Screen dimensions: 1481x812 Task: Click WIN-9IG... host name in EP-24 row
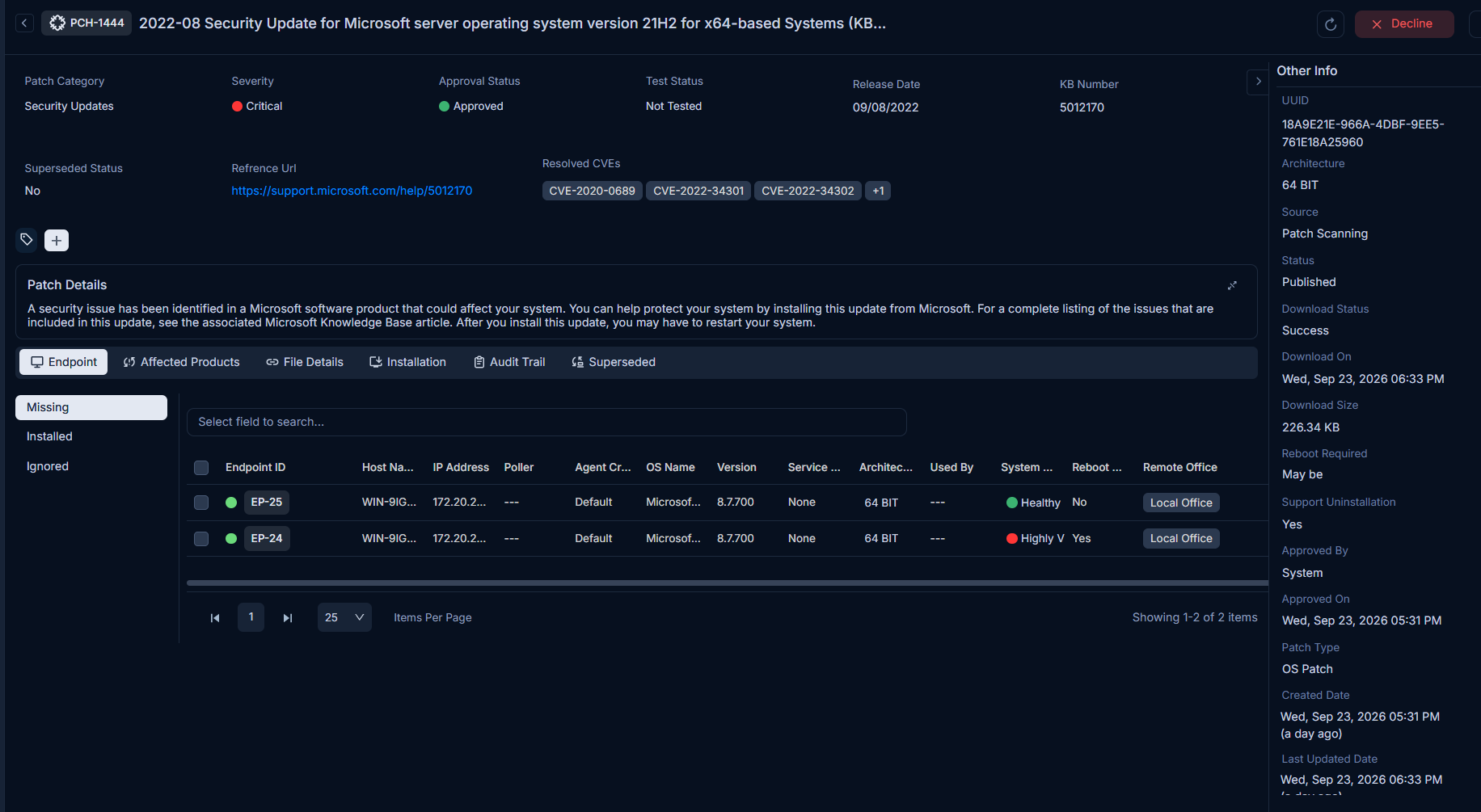point(389,538)
